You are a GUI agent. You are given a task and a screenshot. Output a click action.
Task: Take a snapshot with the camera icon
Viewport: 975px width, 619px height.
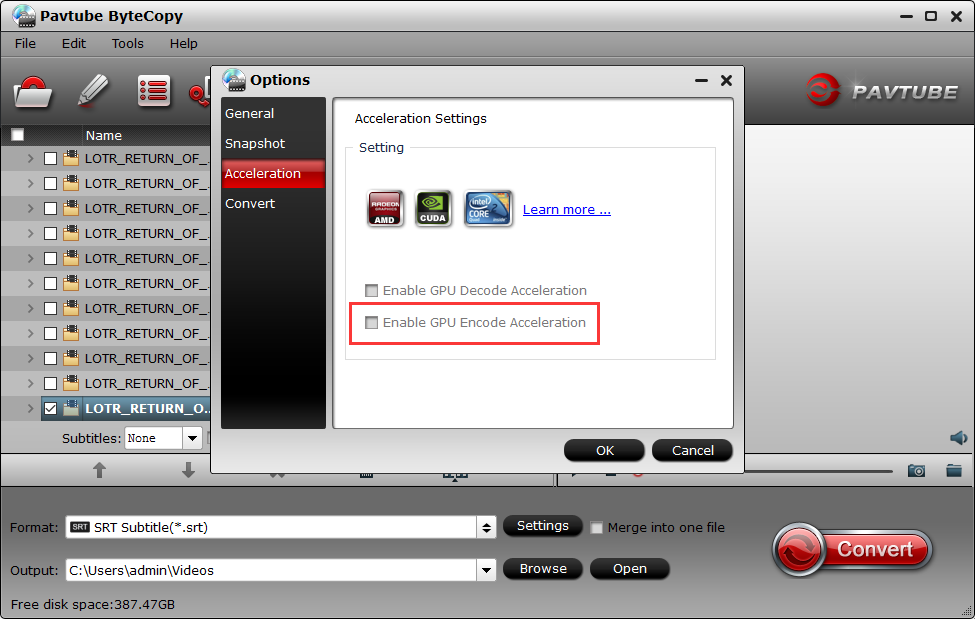916,470
